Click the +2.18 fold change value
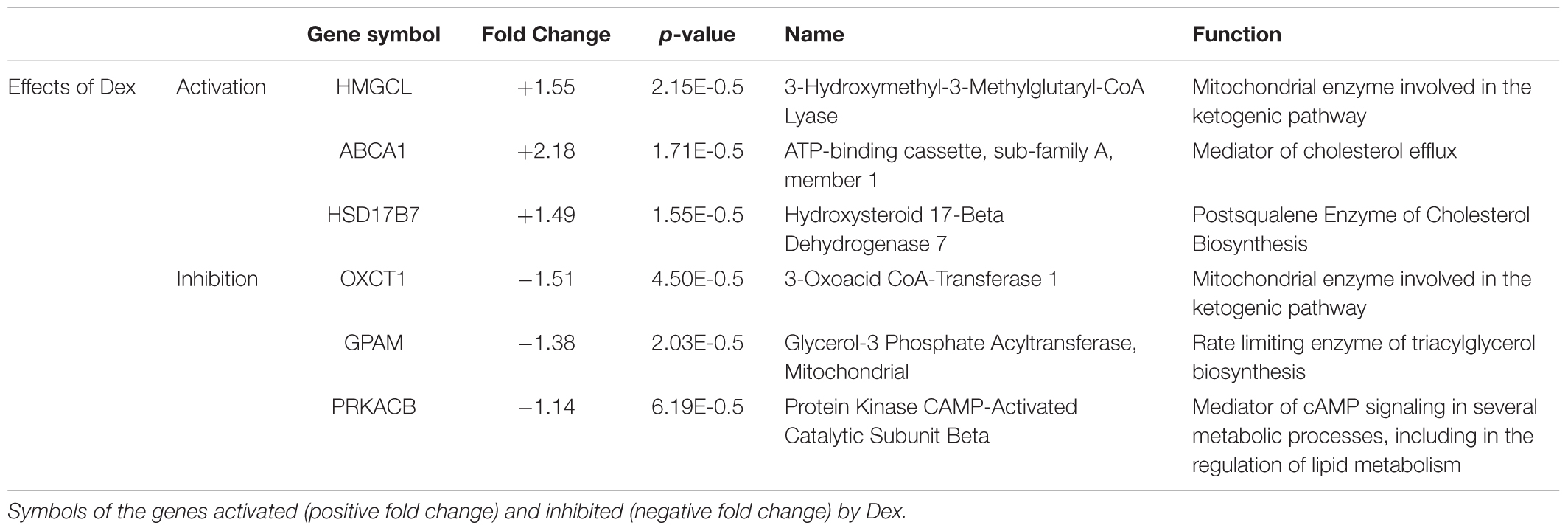Image resolution: width=1568 pixels, height=531 pixels. tap(546, 151)
